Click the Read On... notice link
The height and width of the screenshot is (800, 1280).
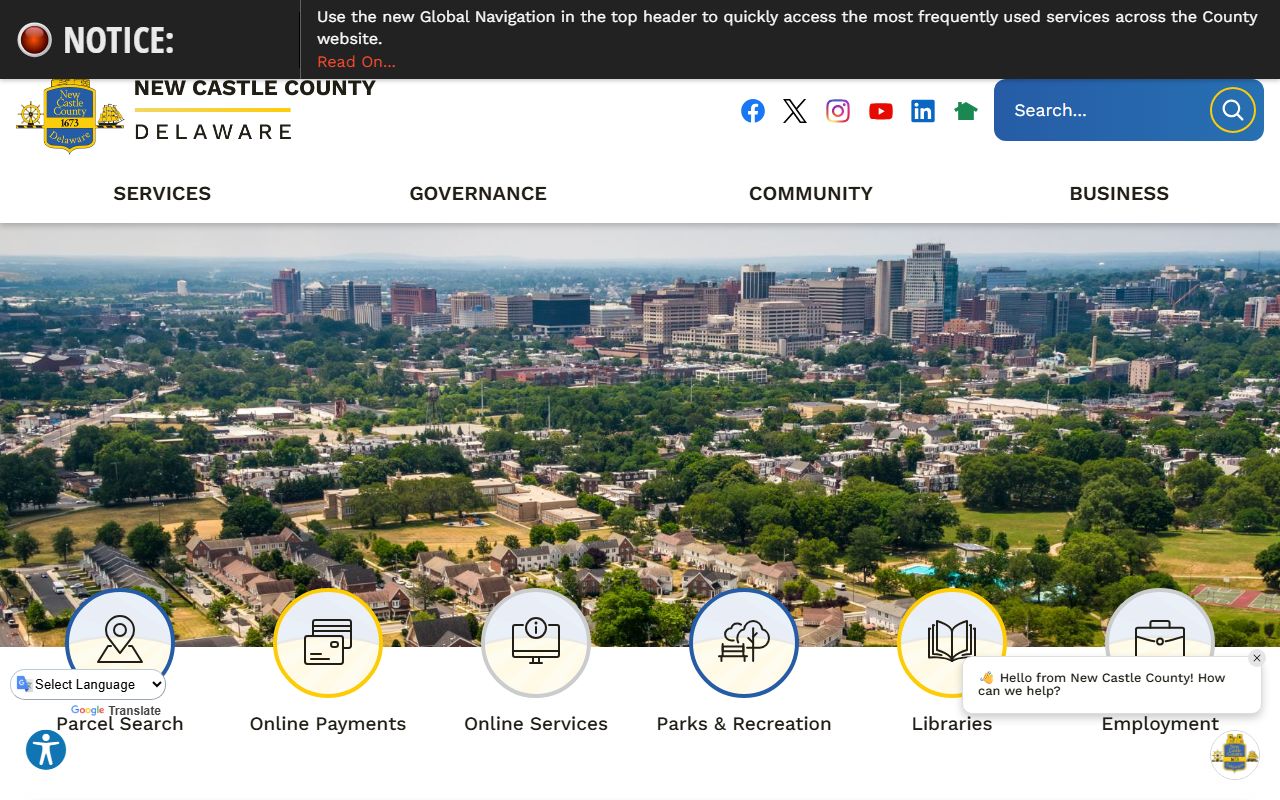356,62
